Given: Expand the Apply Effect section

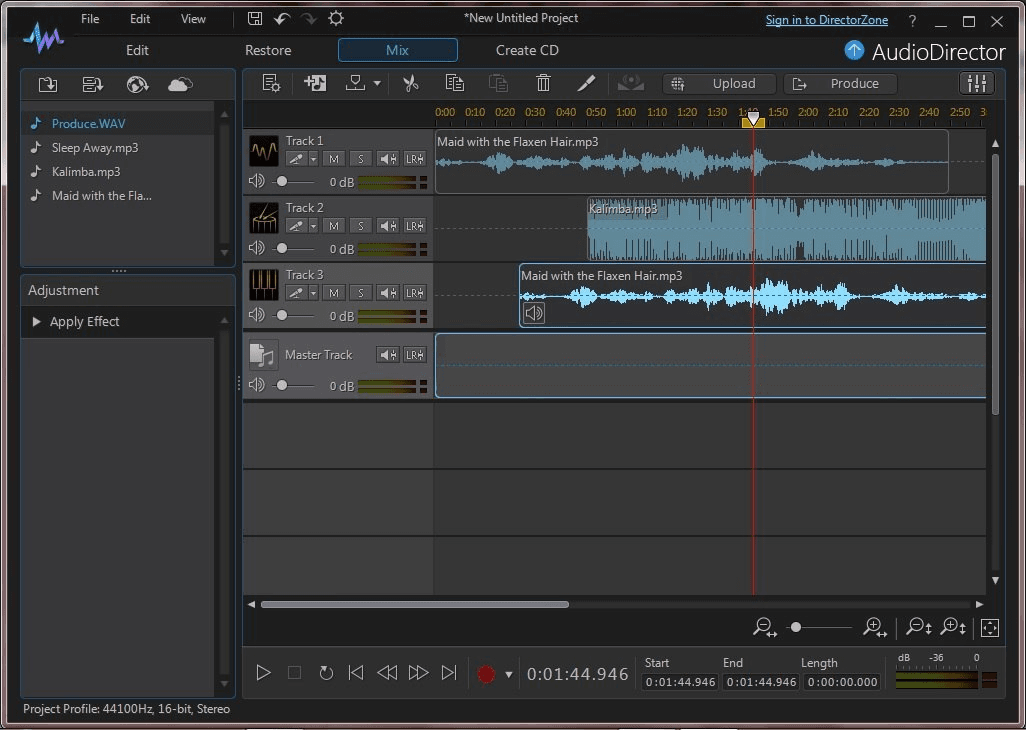Looking at the screenshot, I should (x=37, y=322).
